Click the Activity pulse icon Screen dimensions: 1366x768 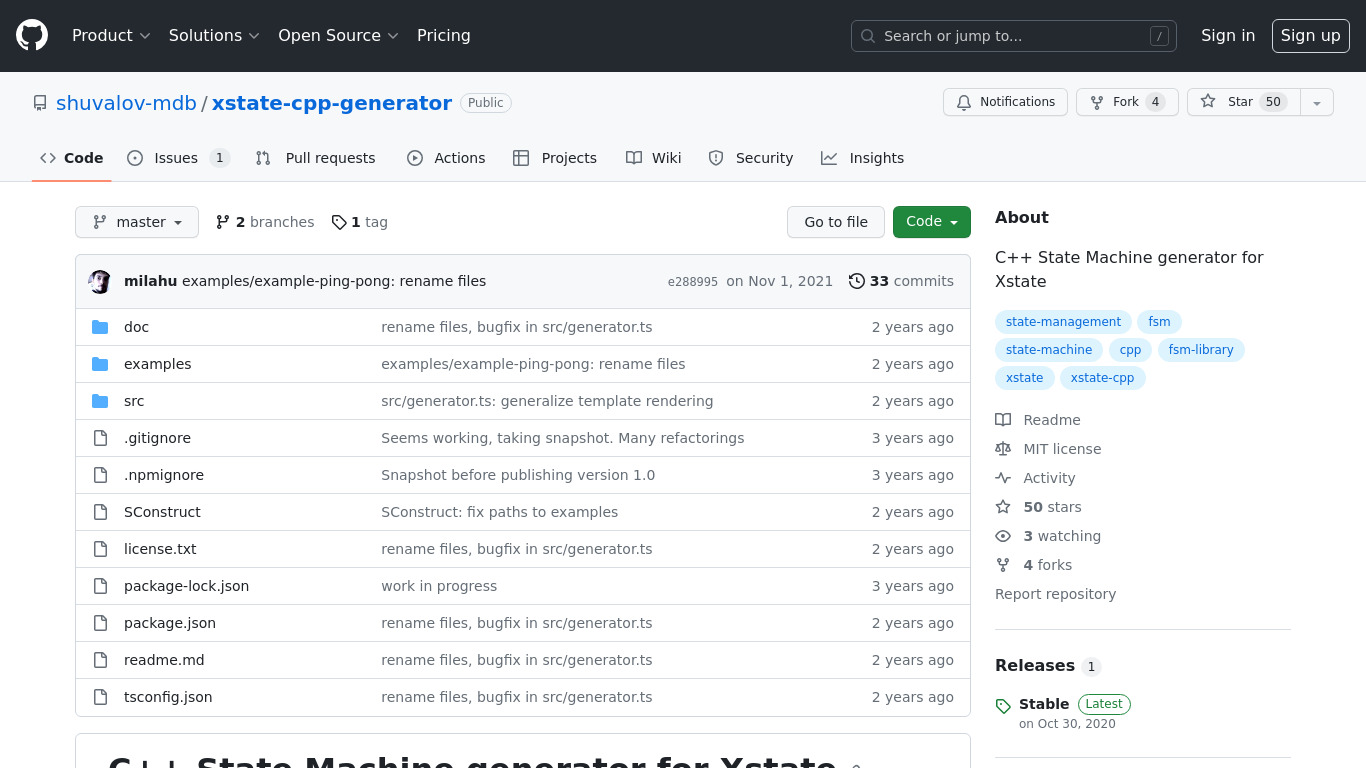1003,478
